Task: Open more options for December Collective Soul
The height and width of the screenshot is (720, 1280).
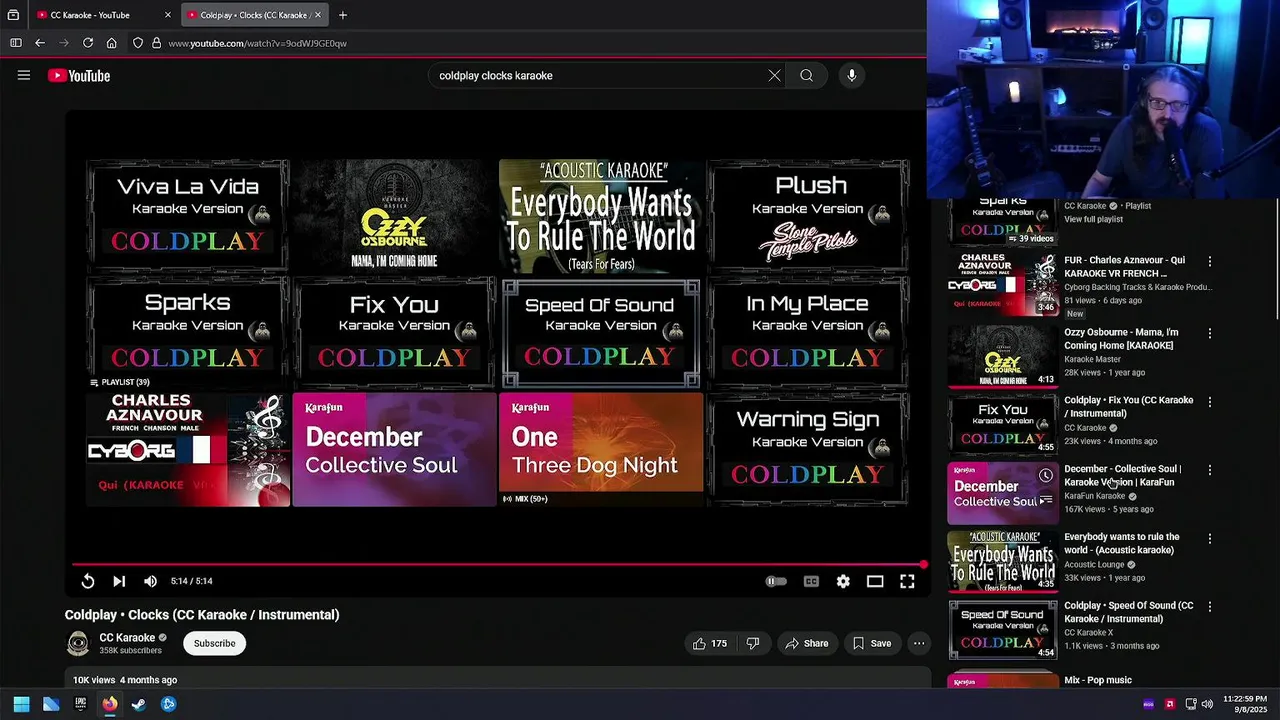Action: click(x=1210, y=470)
